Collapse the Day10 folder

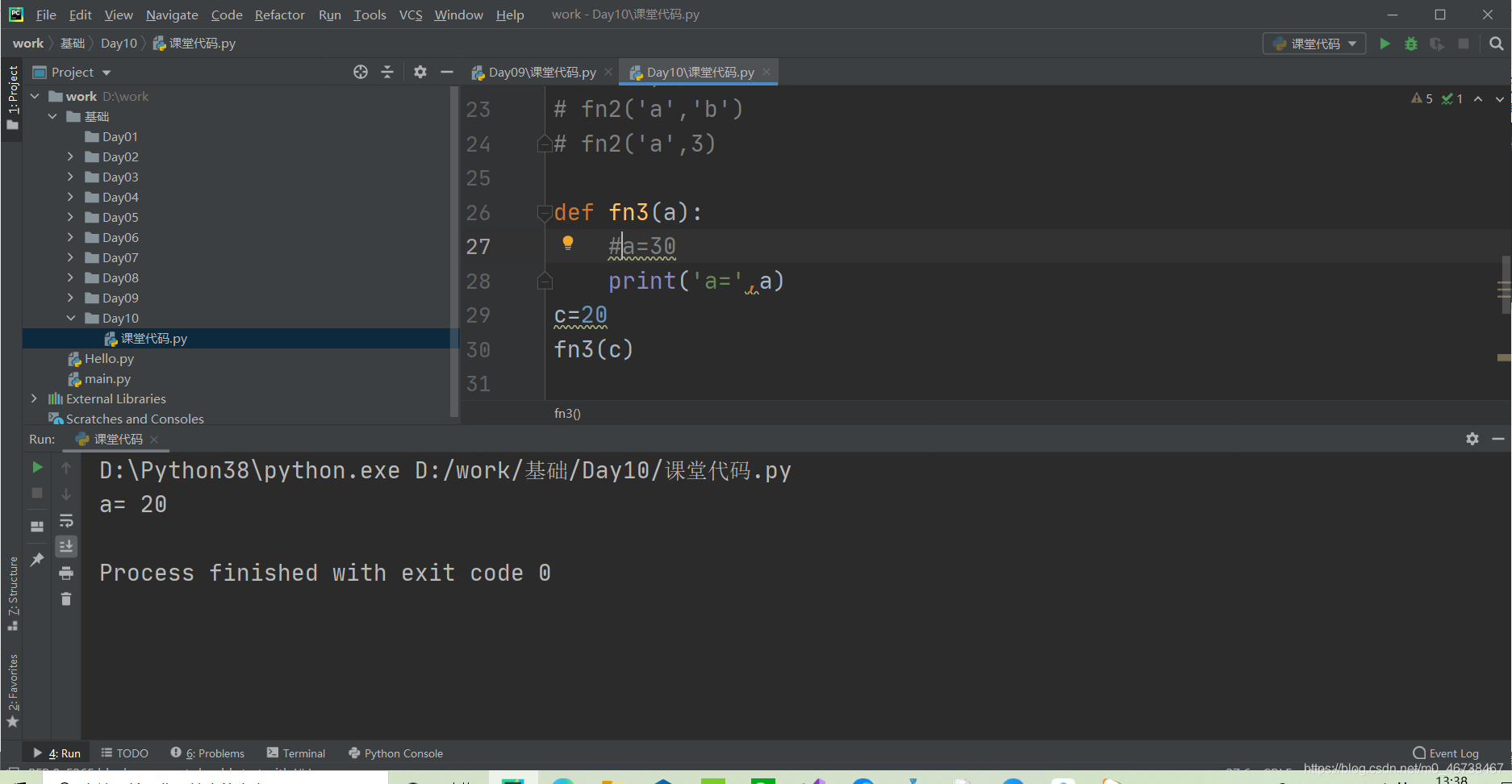[70, 318]
